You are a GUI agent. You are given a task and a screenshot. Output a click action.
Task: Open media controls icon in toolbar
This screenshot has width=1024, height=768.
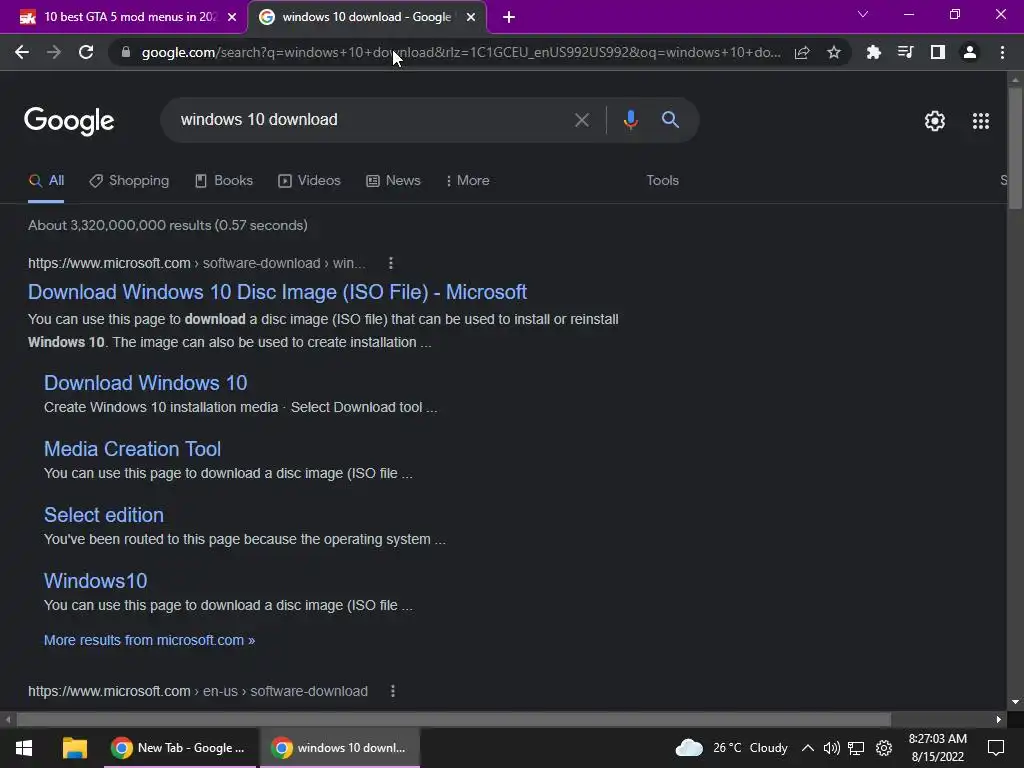tap(905, 52)
